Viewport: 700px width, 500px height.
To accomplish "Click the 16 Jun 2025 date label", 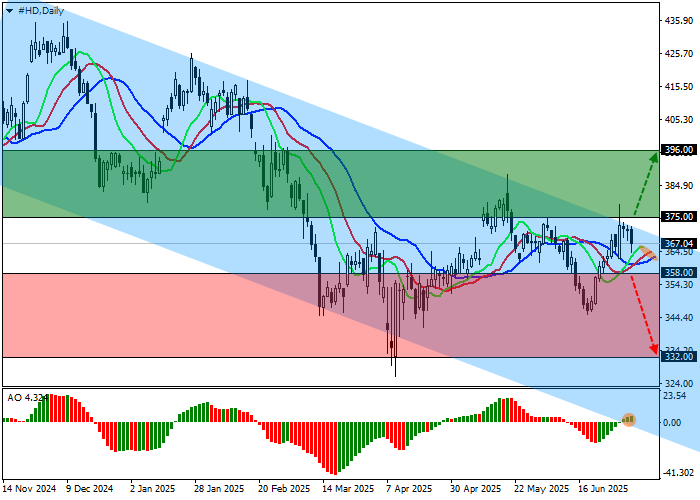I will click(602, 490).
